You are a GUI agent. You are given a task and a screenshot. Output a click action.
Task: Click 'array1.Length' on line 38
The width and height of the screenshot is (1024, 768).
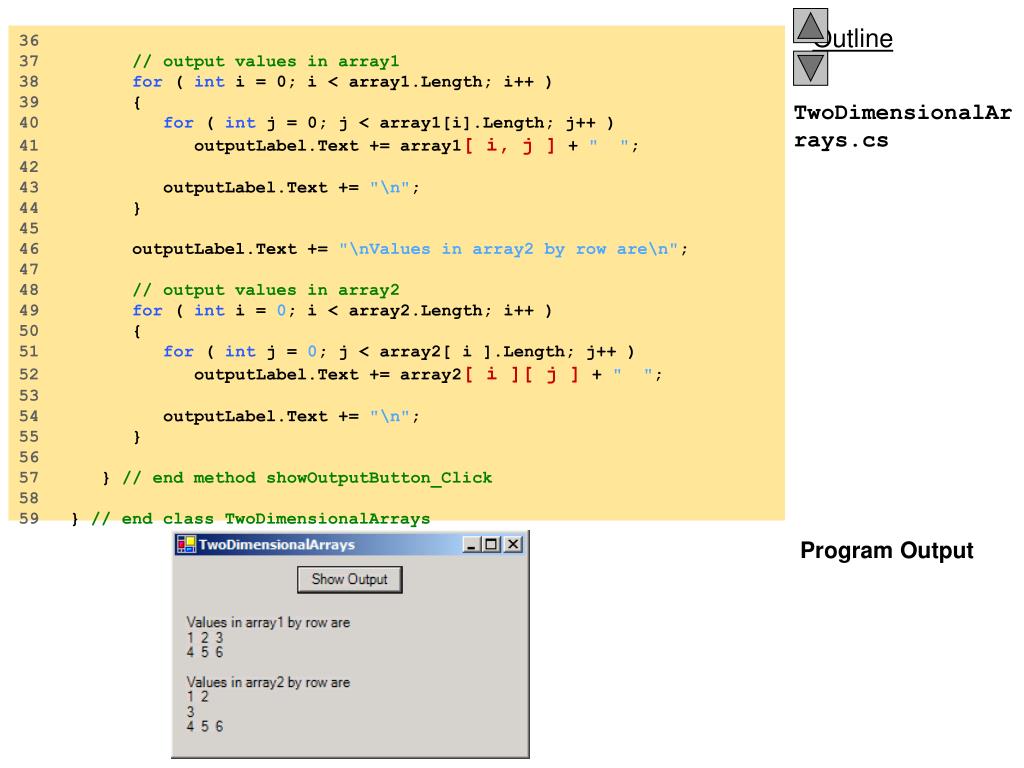415,82
